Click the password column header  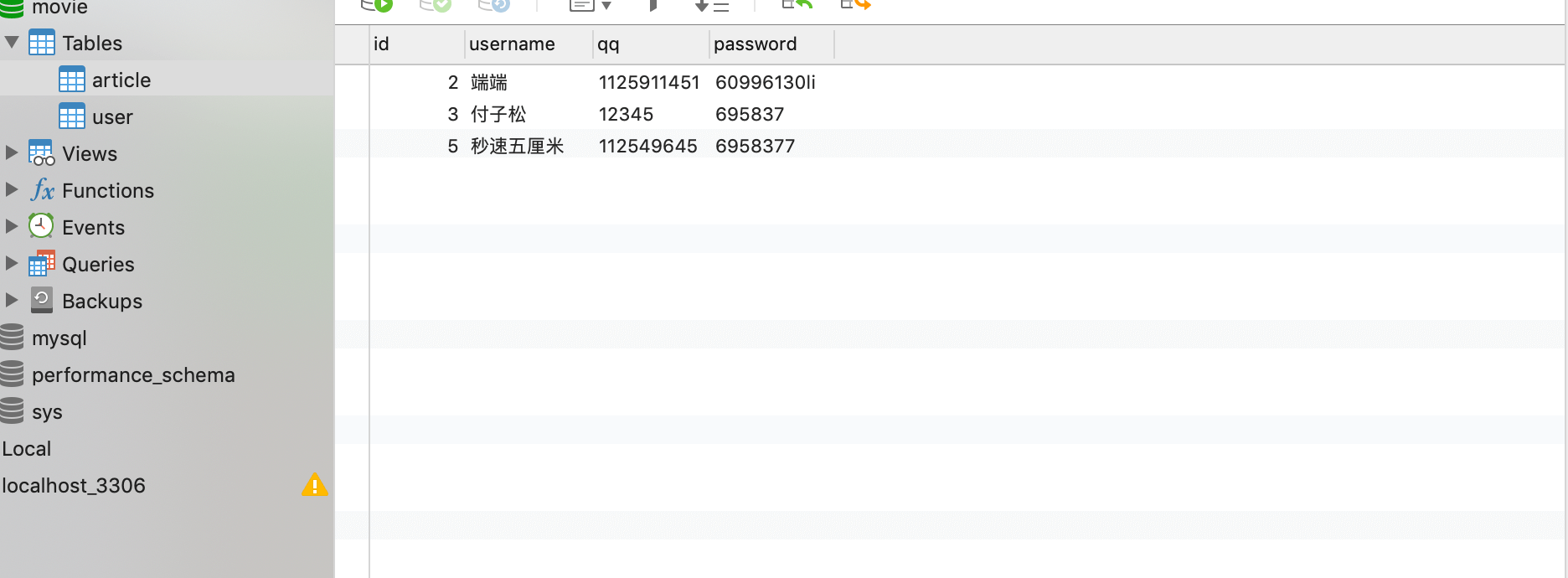(x=755, y=44)
